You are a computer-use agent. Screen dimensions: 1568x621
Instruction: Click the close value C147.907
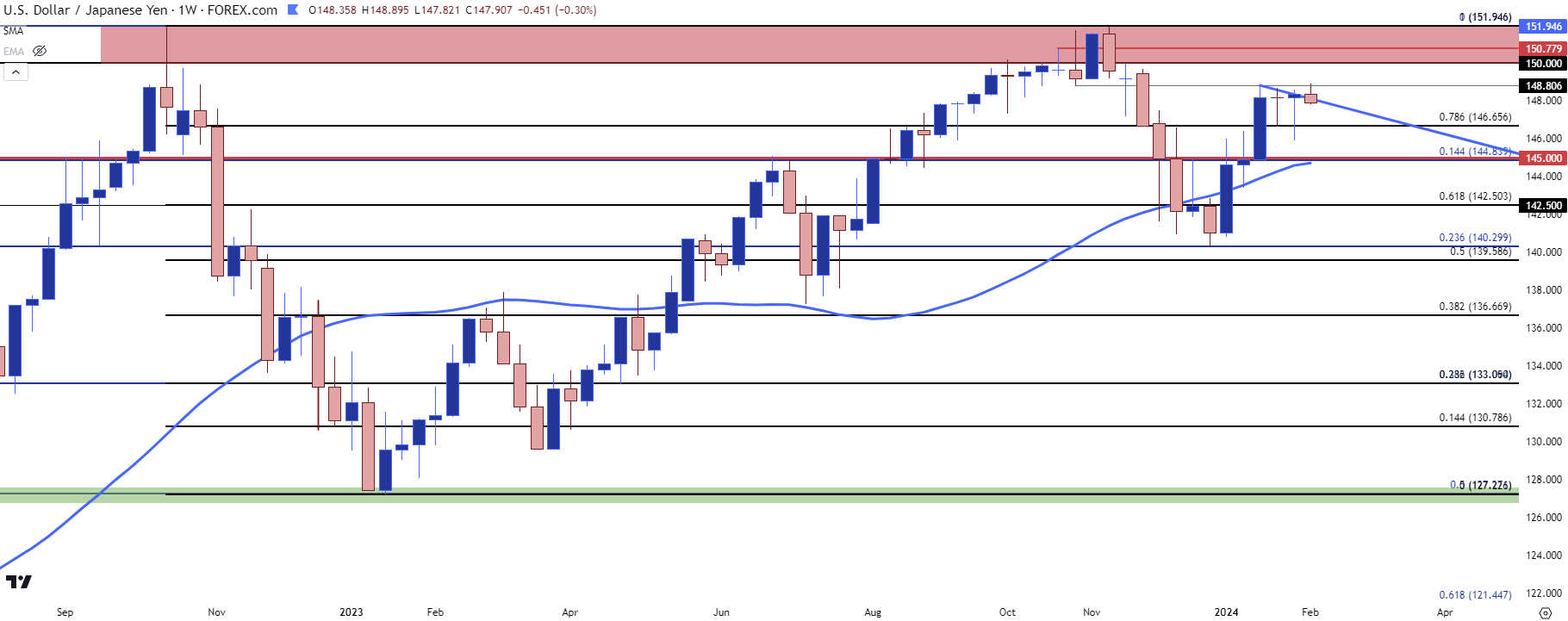click(488, 10)
